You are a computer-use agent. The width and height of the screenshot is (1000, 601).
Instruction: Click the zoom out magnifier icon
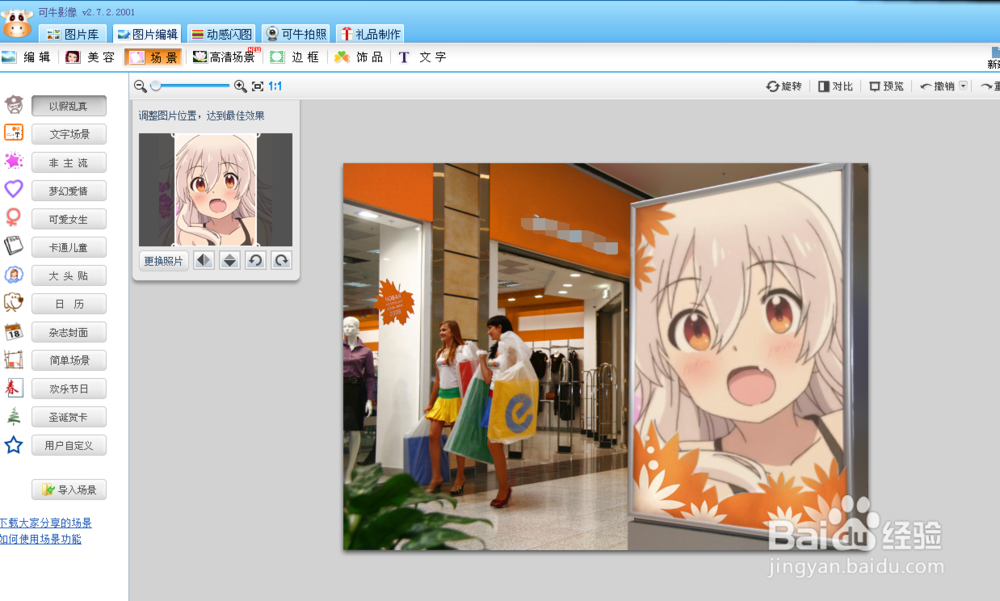(140, 86)
